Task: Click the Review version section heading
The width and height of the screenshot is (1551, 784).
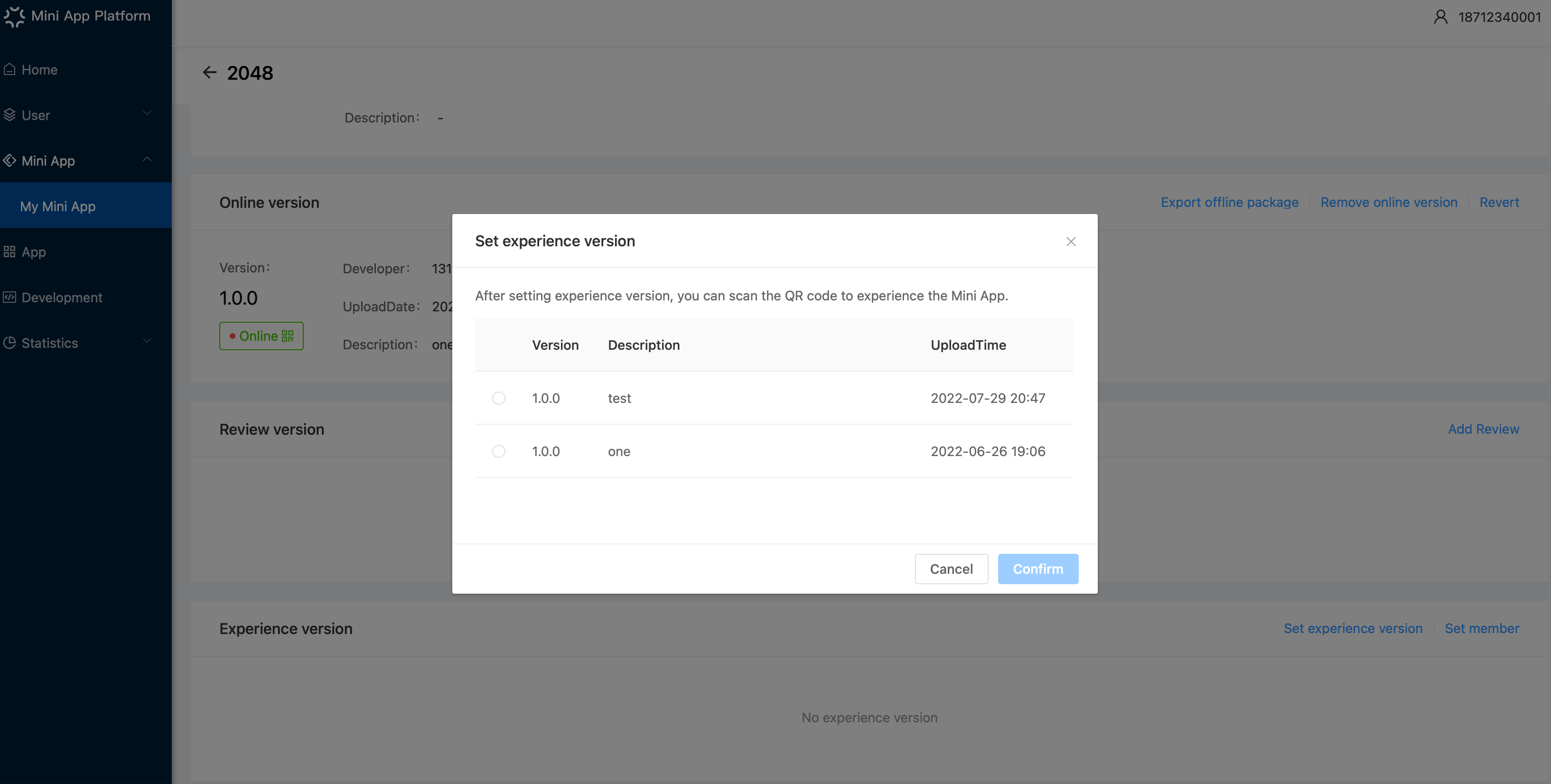Action: coord(271,429)
